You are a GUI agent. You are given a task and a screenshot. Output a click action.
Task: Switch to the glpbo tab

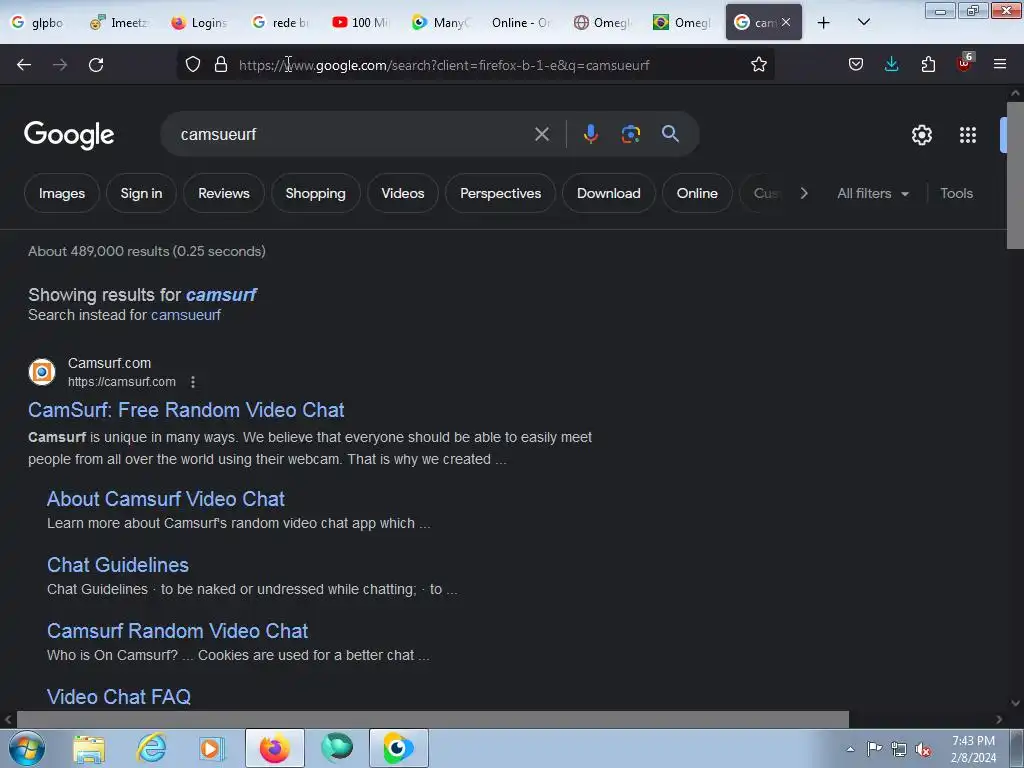(x=39, y=23)
